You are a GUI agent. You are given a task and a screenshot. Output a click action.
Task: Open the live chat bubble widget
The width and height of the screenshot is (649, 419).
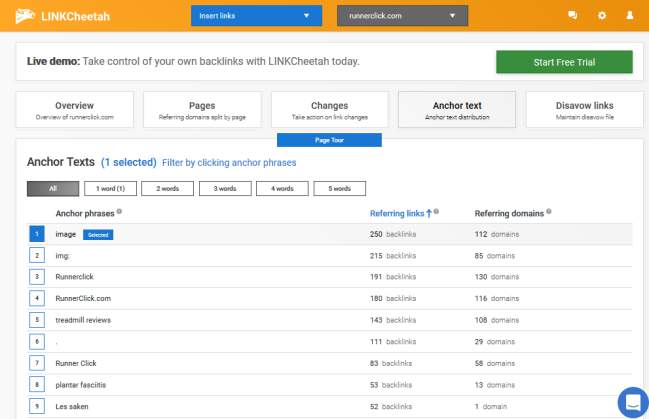[633, 402]
